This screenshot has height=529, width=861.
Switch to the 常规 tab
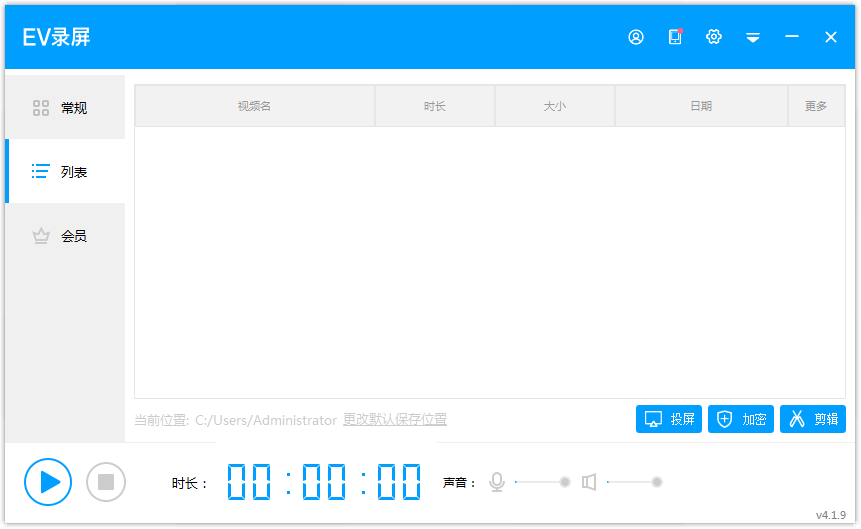[65, 108]
